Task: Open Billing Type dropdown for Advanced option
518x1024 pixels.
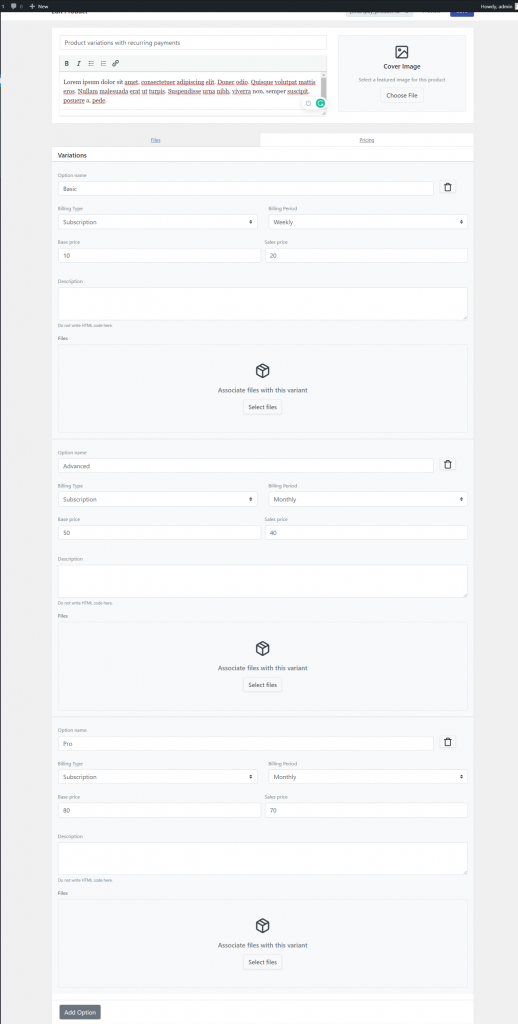Action: pos(157,499)
